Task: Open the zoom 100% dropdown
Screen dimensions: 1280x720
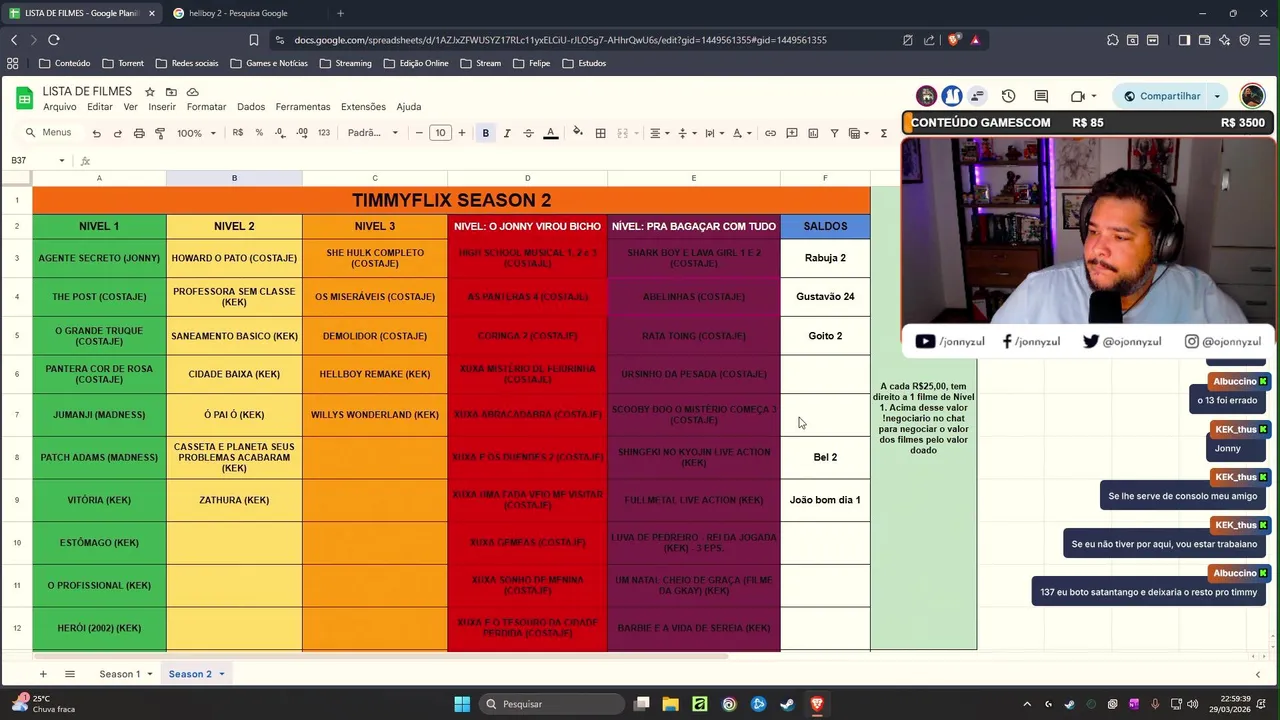Action: pos(196,133)
